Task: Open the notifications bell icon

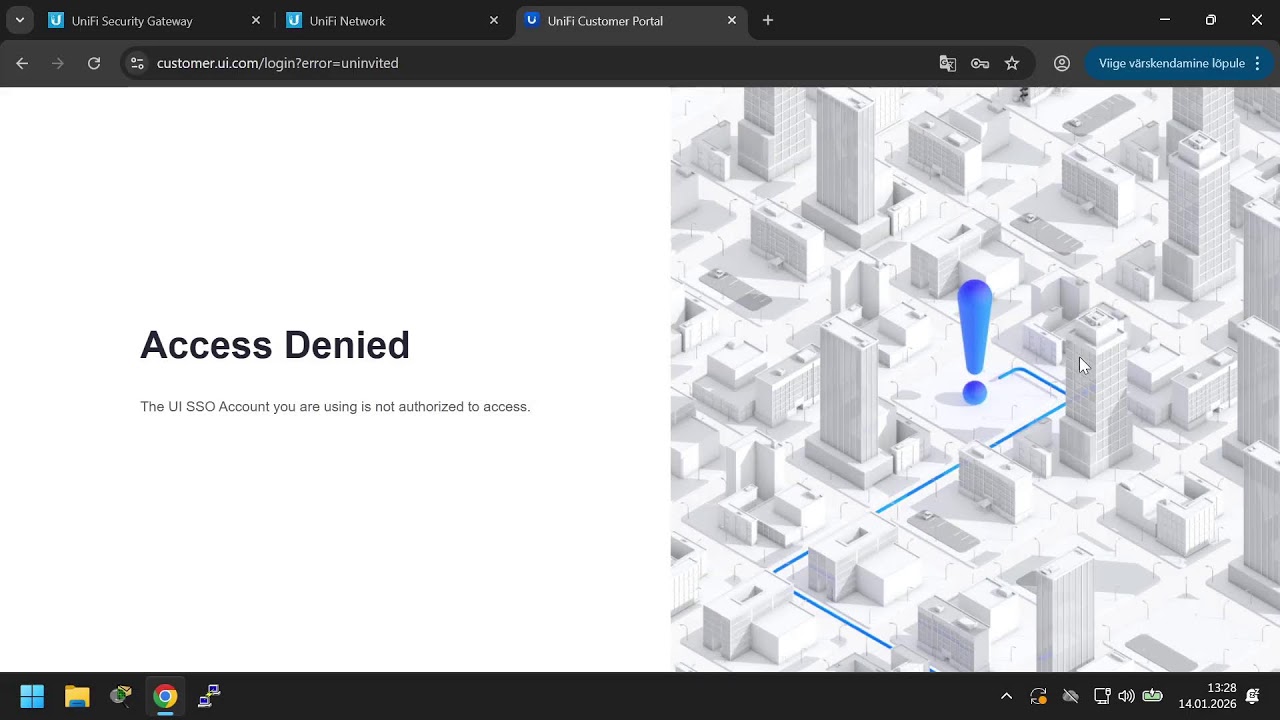Action: [1253, 696]
